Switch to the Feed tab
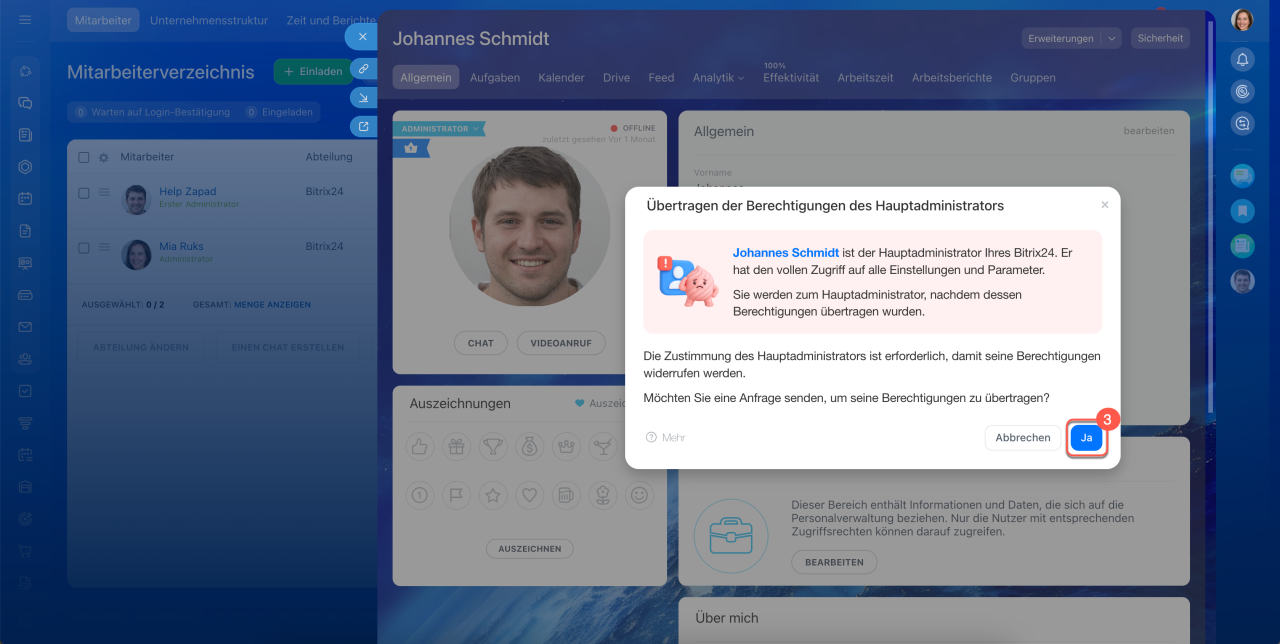The width and height of the screenshot is (1280, 644). pos(661,77)
